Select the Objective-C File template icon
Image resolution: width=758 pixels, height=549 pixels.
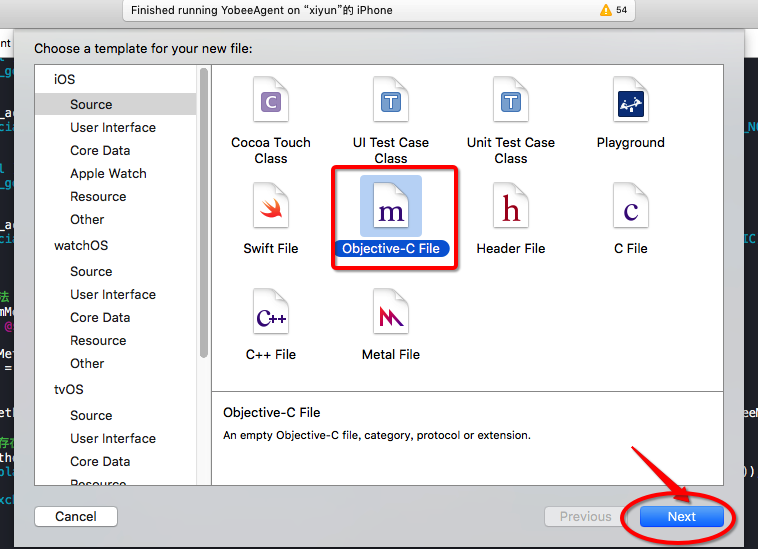tap(391, 206)
